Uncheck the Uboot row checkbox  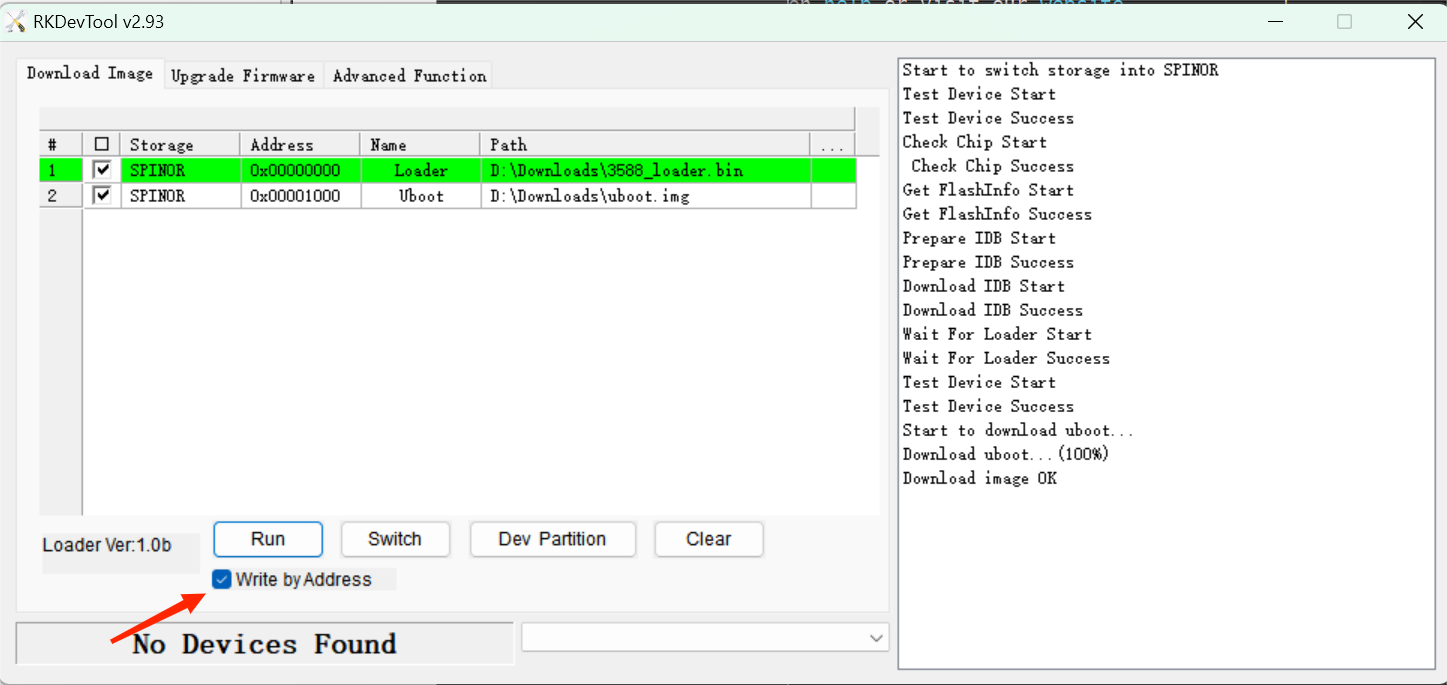pos(101,195)
